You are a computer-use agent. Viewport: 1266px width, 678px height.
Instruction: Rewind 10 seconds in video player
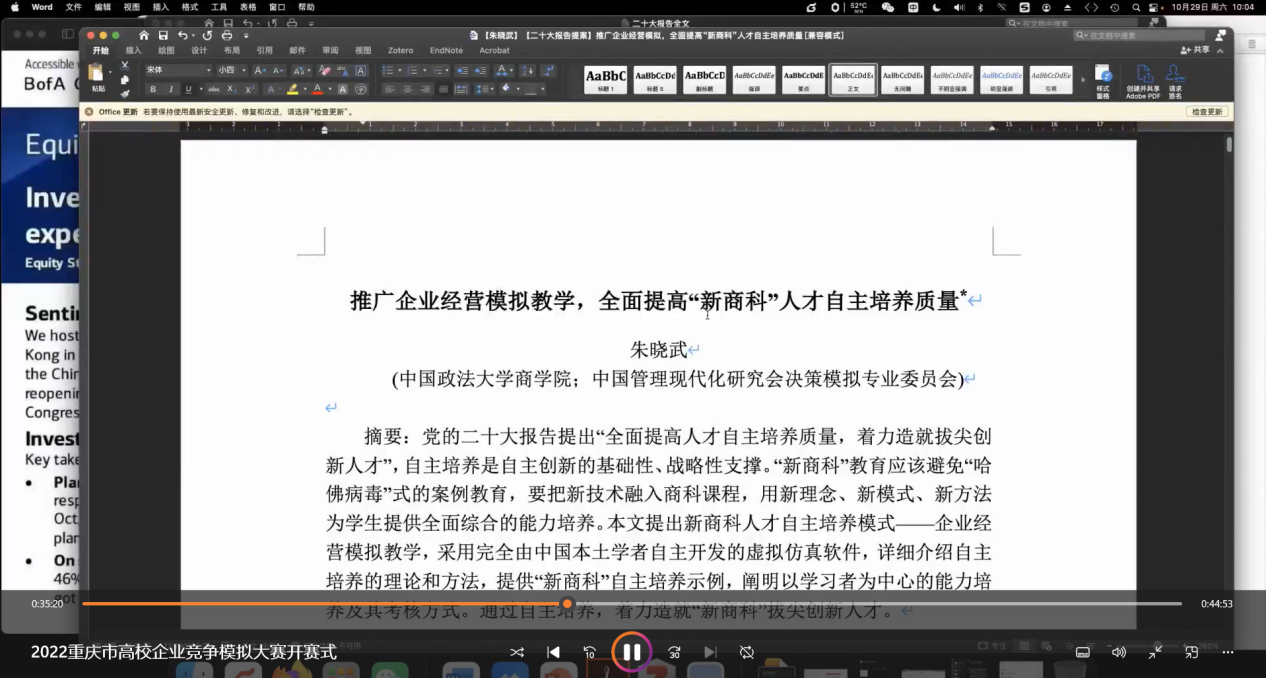[590, 652]
